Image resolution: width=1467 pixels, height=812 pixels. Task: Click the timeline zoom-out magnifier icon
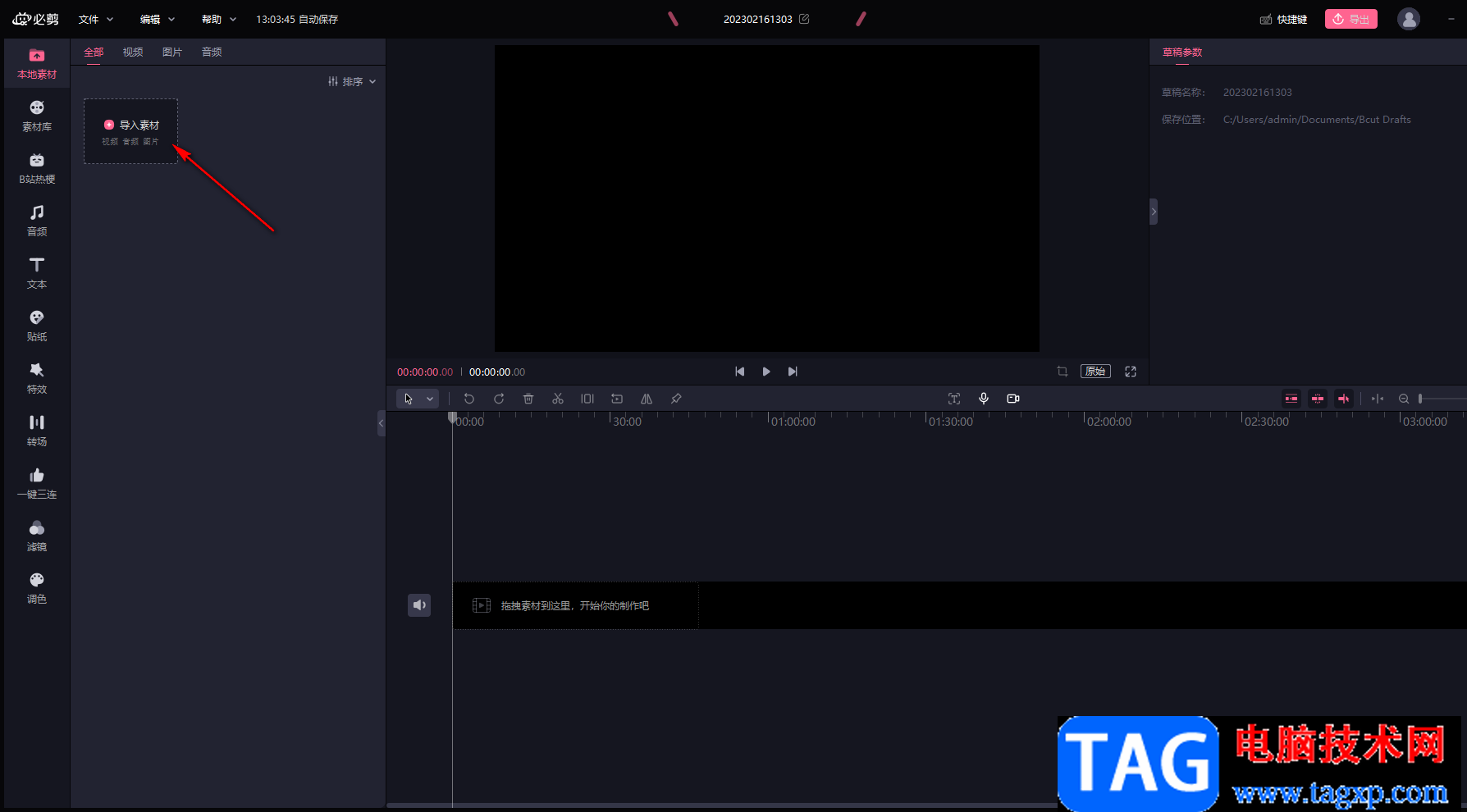[x=1404, y=399]
